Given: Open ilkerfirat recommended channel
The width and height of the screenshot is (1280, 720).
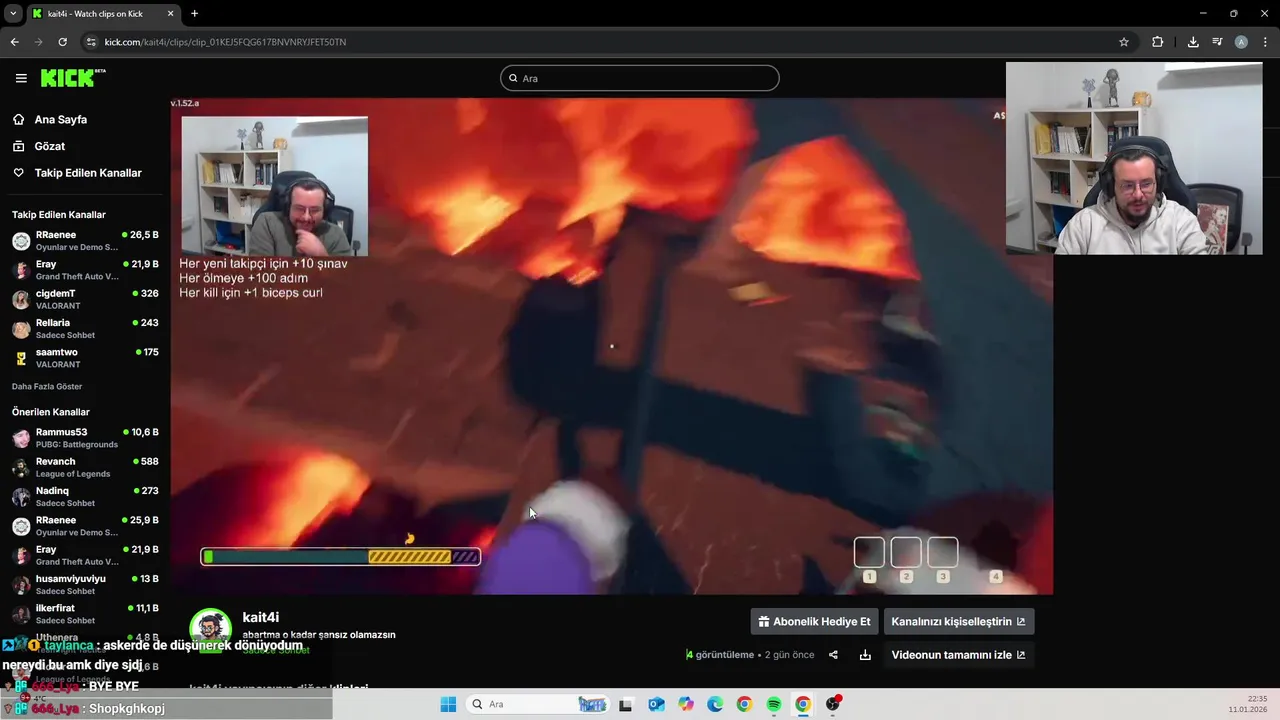Looking at the screenshot, I should pyautogui.click(x=85, y=613).
